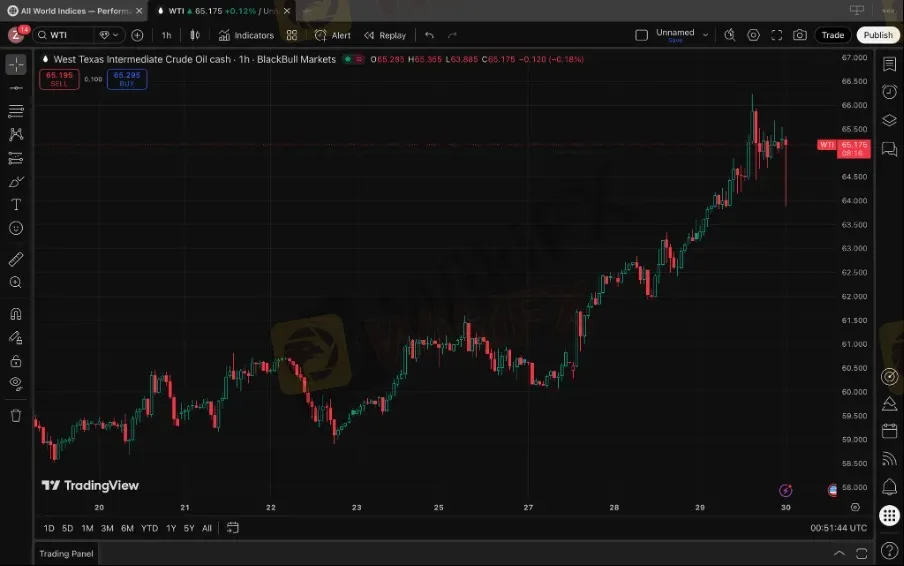Switch to the All World Indices tab
Image resolution: width=904 pixels, height=566 pixels.
76,10
